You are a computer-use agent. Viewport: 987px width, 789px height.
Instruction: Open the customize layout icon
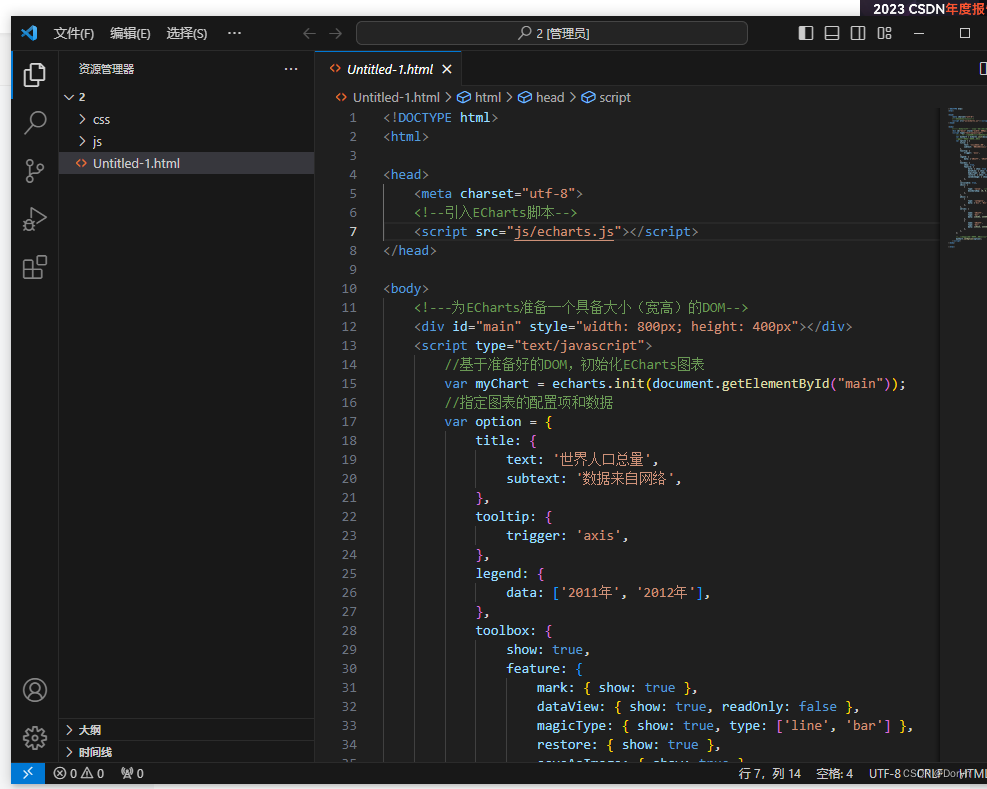pyautogui.click(x=884, y=33)
